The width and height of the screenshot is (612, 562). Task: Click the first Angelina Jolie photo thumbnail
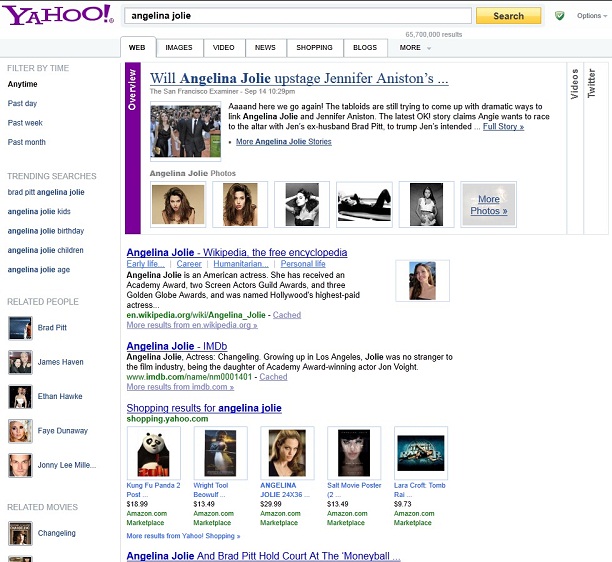click(x=178, y=205)
